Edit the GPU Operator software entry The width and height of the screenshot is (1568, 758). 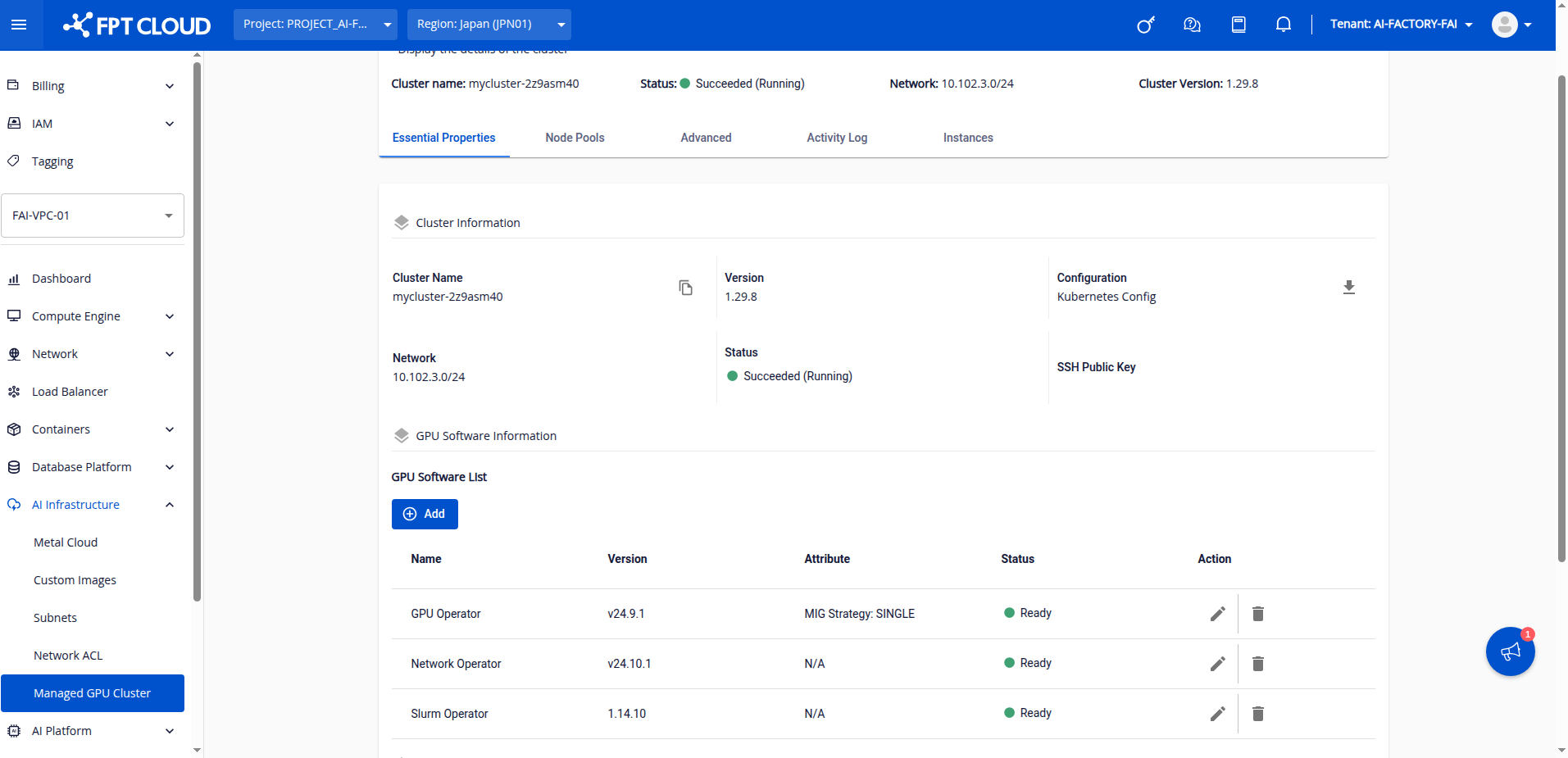click(x=1217, y=614)
